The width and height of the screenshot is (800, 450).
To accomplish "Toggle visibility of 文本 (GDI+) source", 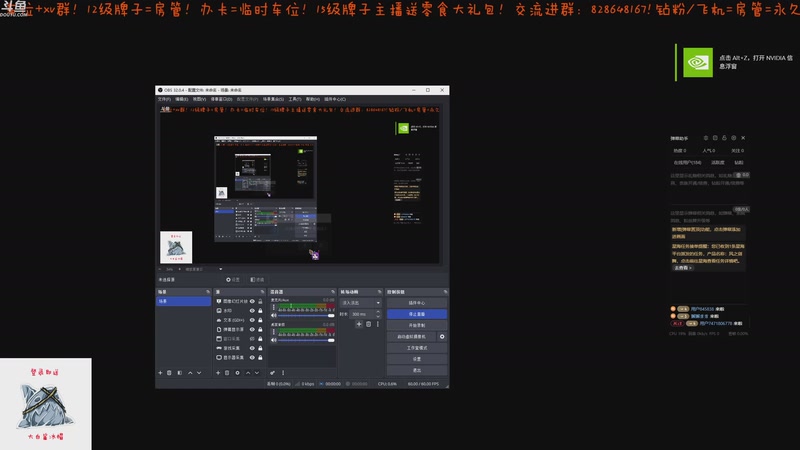I will [252, 320].
